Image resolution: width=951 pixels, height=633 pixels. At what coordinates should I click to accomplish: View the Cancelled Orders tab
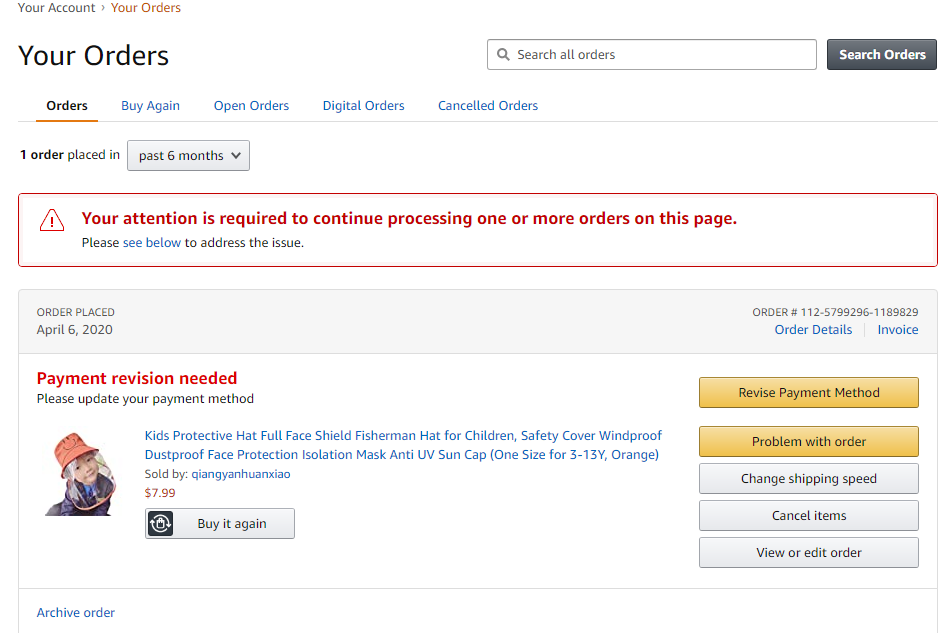click(488, 105)
